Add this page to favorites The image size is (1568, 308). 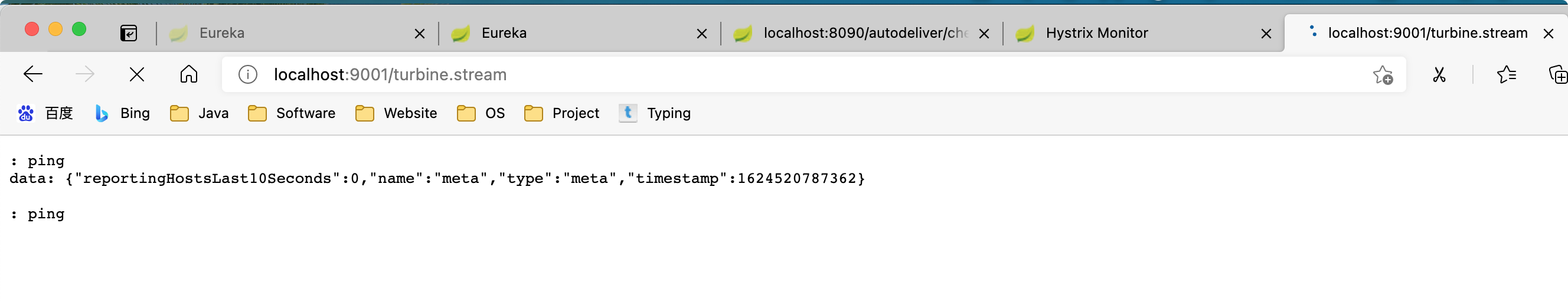1383,75
